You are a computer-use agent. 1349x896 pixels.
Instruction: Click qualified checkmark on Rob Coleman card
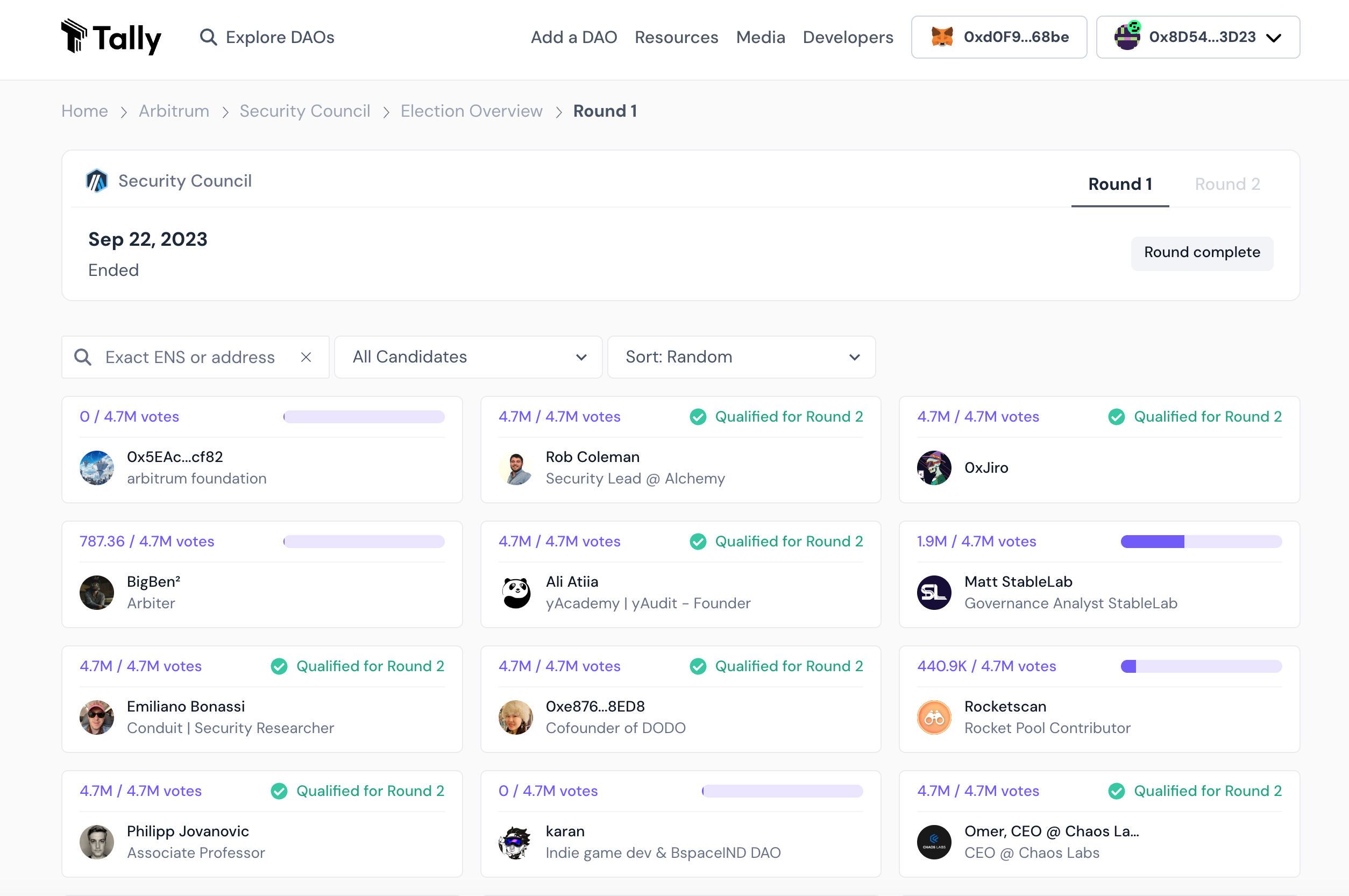(698, 417)
